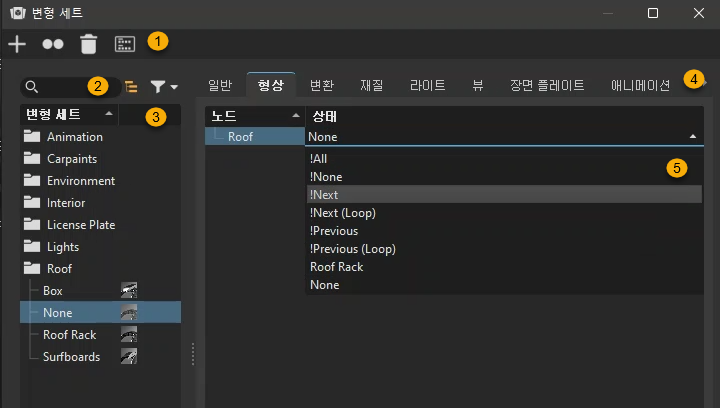Open the 장면 플레이트 tab
The width and height of the screenshot is (720, 408).
[x=547, y=85]
